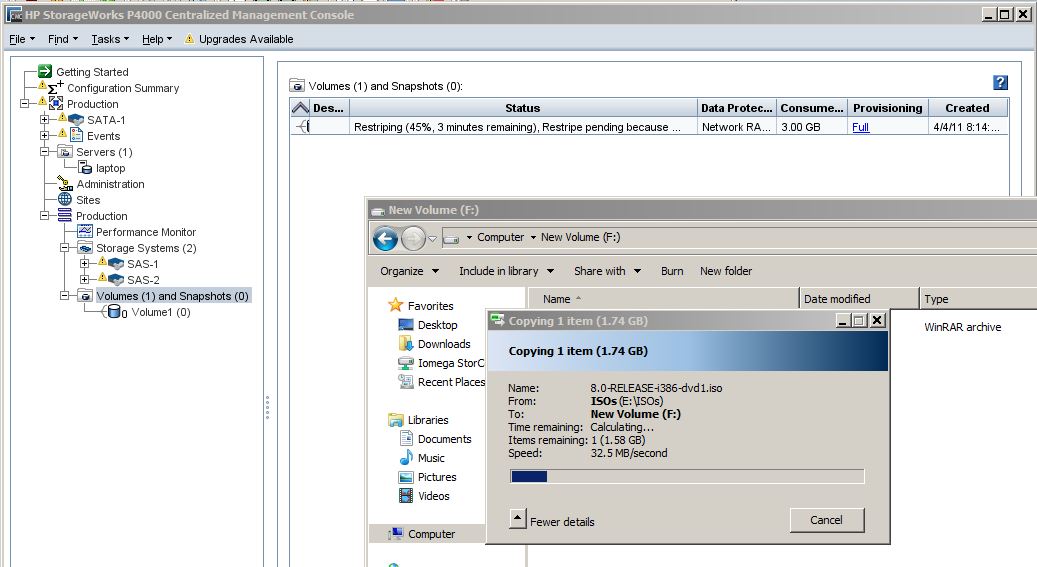Click Burn in Explorer toolbar
The image size is (1037, 567).
click(672, 271)
